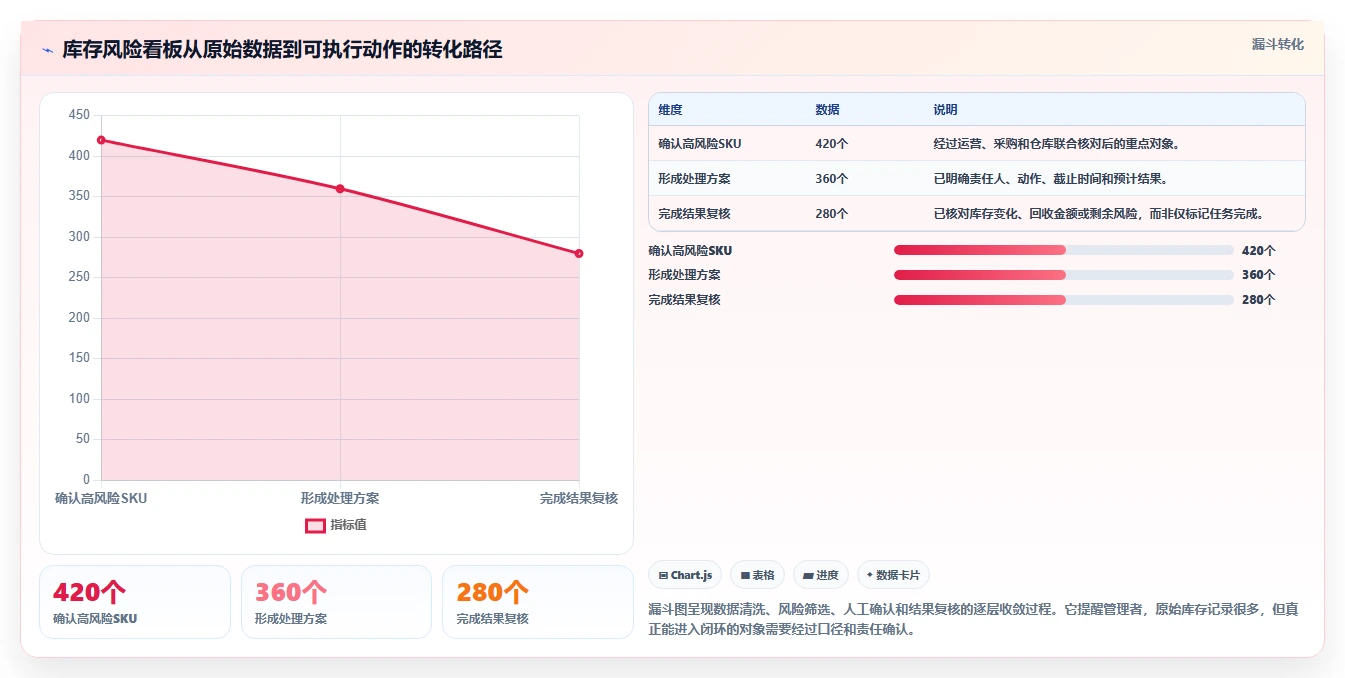This screenshot has width=1345, height=678.
Task: Click the 表格 tag chip
Action: point(758,575)
